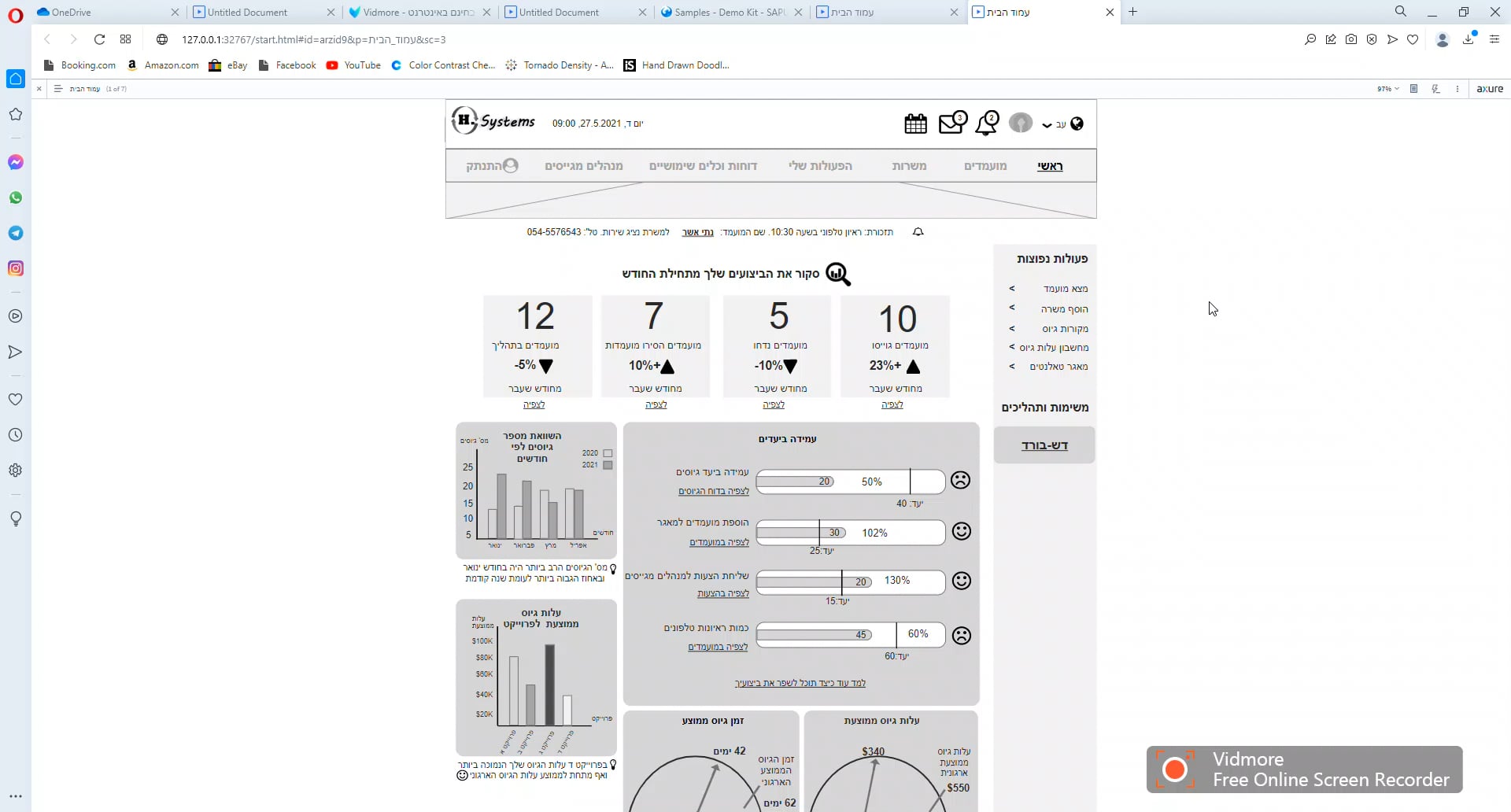Viewport: 1511px width, 812px height.
Task: Select the משרות navigation tab
Action: [x=909, y=166]
